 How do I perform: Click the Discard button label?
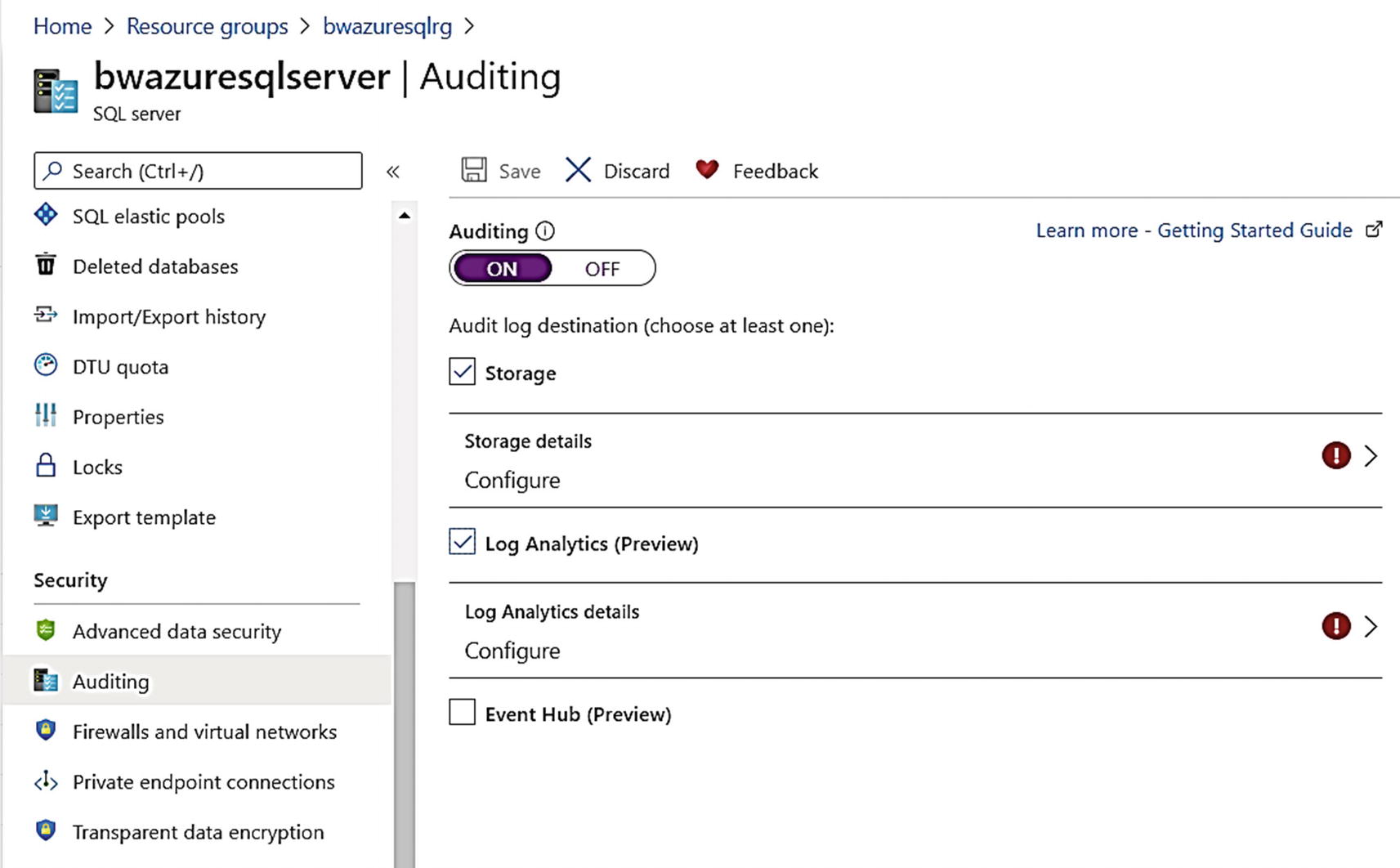pos(637,171)
